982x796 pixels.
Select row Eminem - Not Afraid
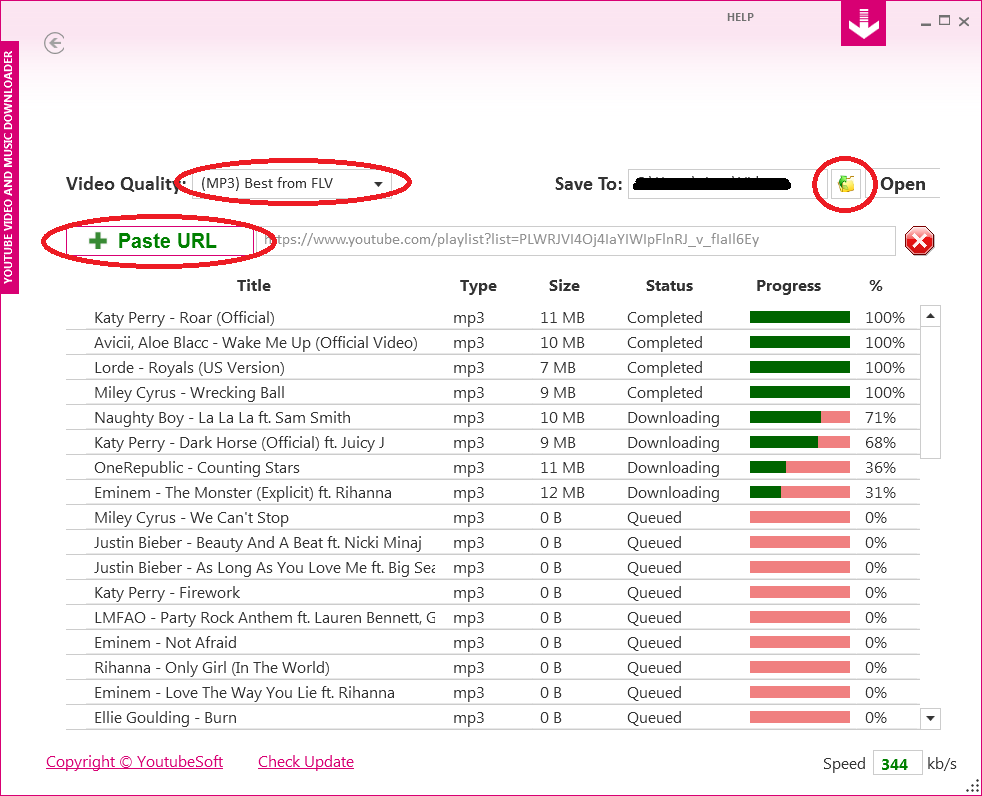pos(492,643)
